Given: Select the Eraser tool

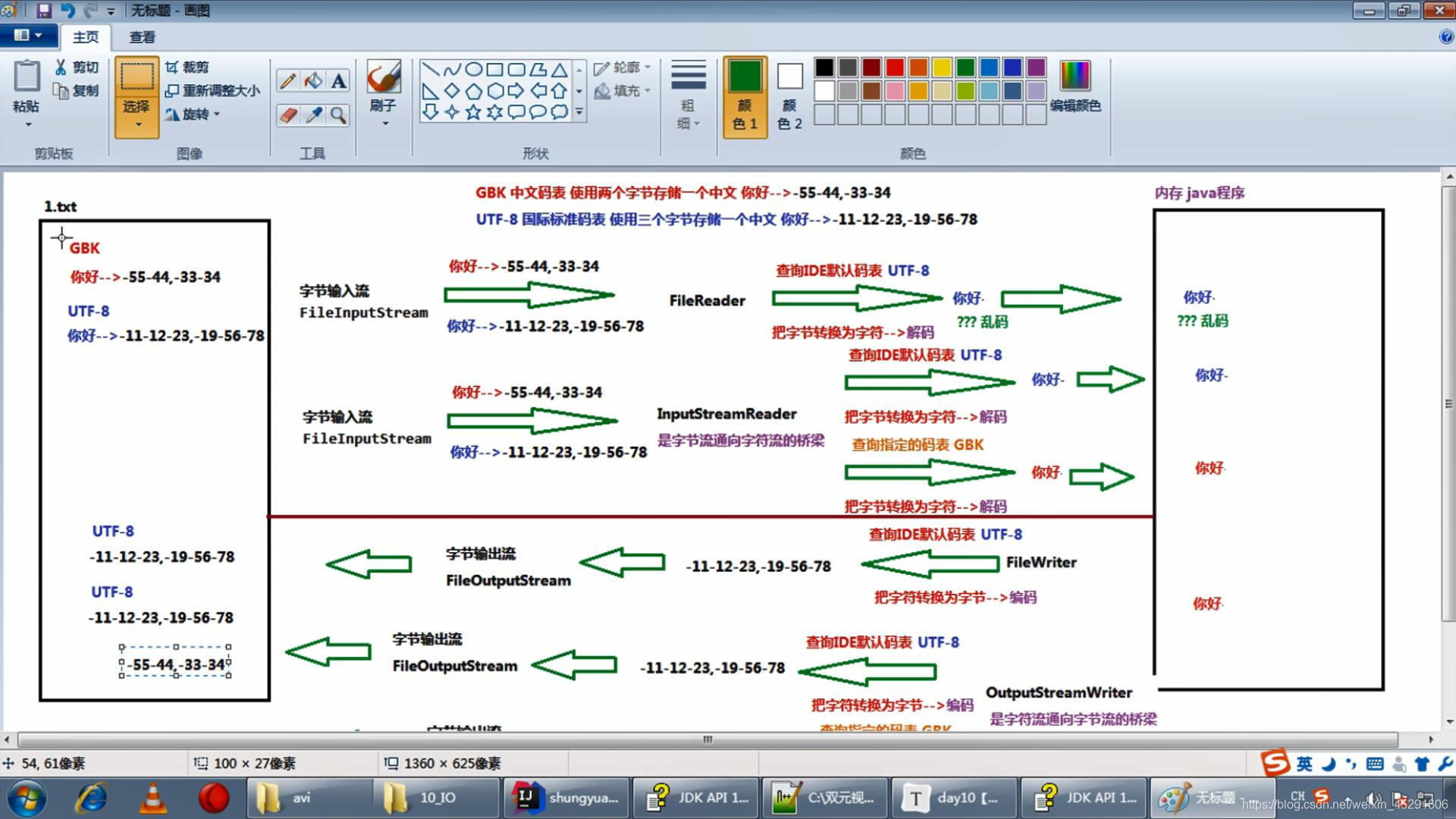Looking at the screenshot, I should pyautogui.click(x=287, y=115).
